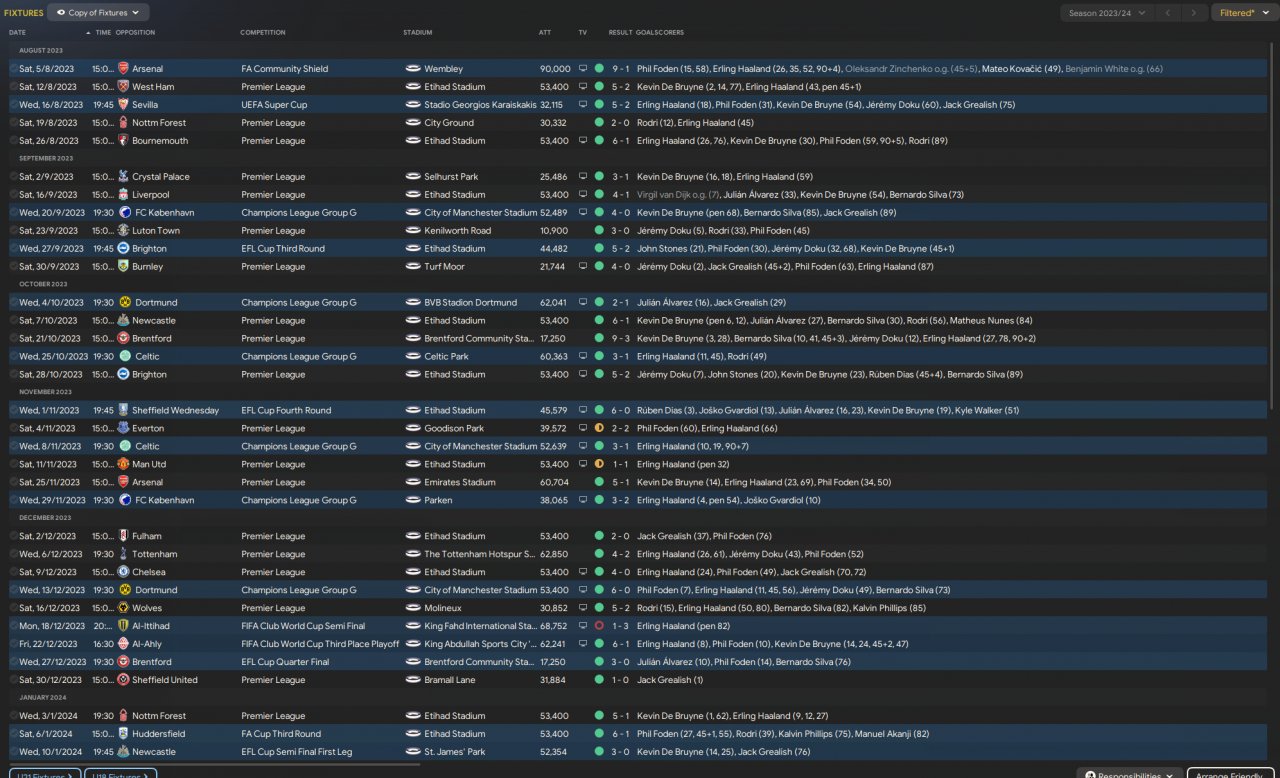The width and height of the screenshot is (1280, 778).
Task: Open the 9 - 1 result against Arsenal
Action: [620, 69]
